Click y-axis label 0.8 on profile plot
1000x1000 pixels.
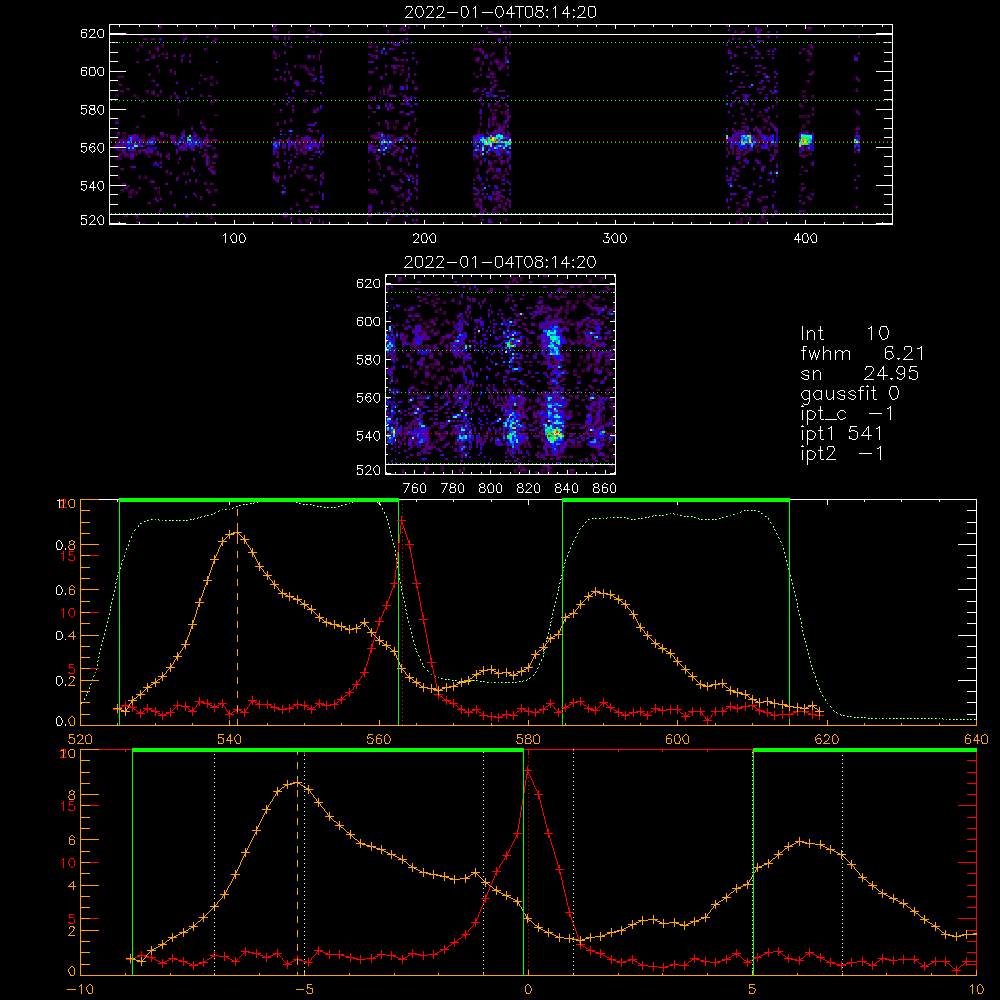65,545
